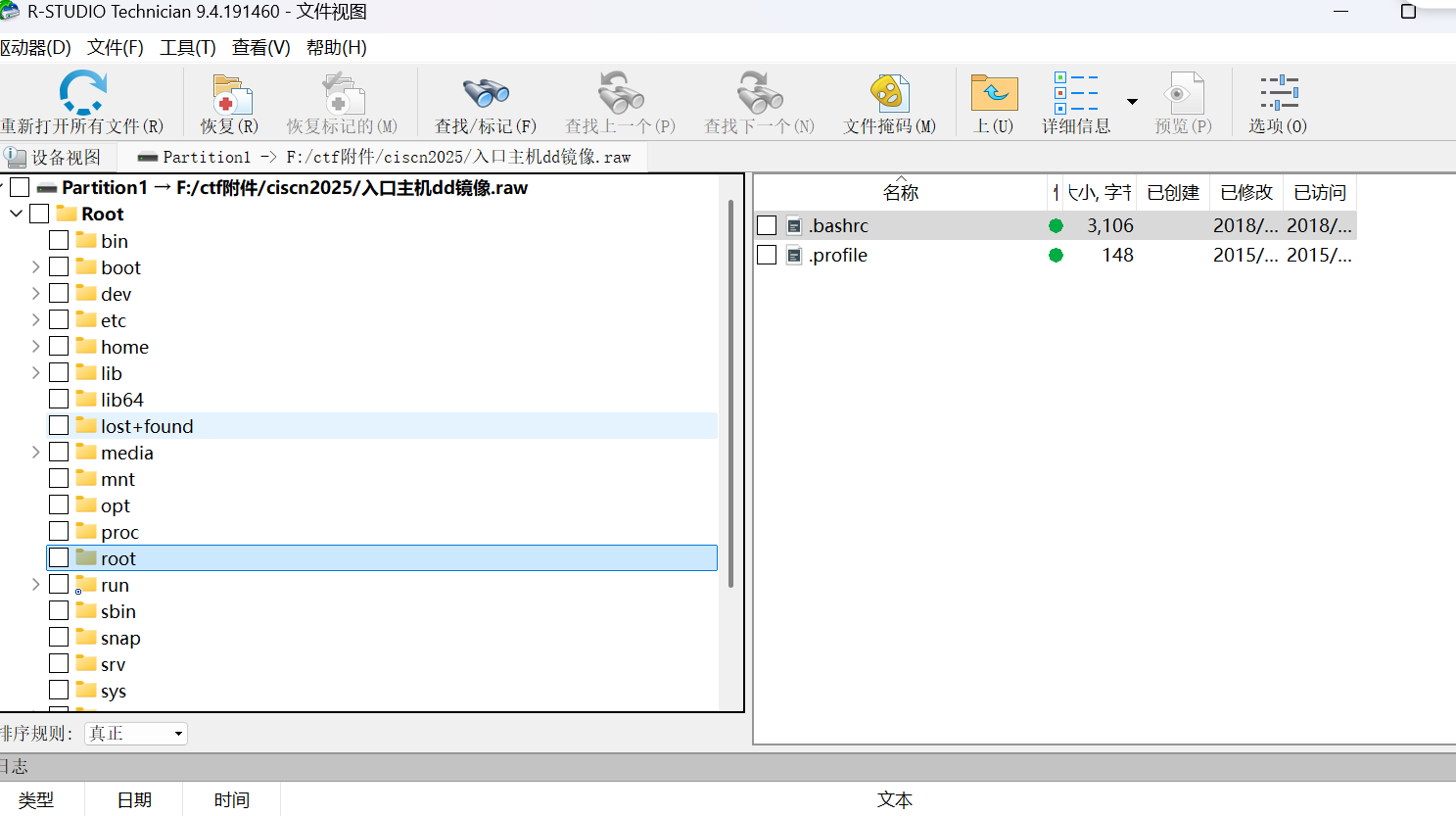This screenshot has width=1456, height=816.
Task: Switch to Device View (设备视图) tab
Action: (x=55, y=157)
